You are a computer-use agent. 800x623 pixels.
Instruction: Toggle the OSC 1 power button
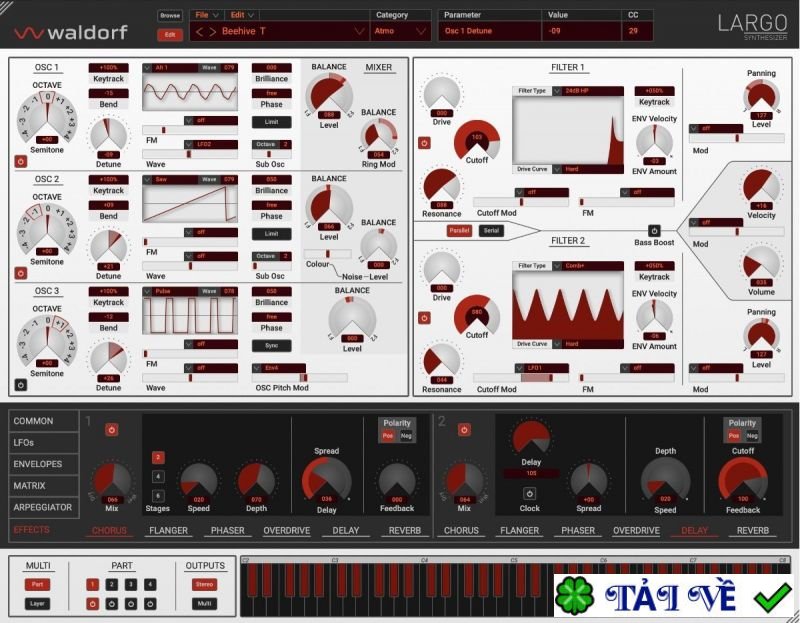[20, 160]
